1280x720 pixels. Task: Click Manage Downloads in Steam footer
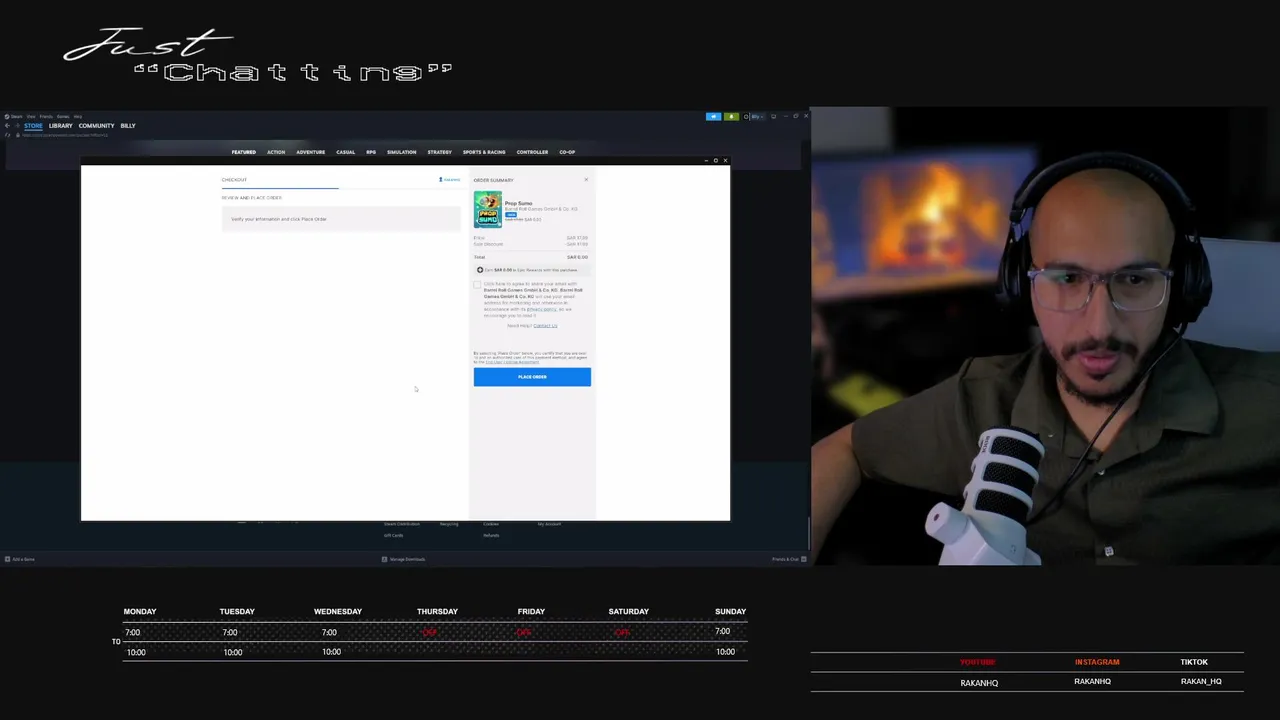[x=407, y=559]
